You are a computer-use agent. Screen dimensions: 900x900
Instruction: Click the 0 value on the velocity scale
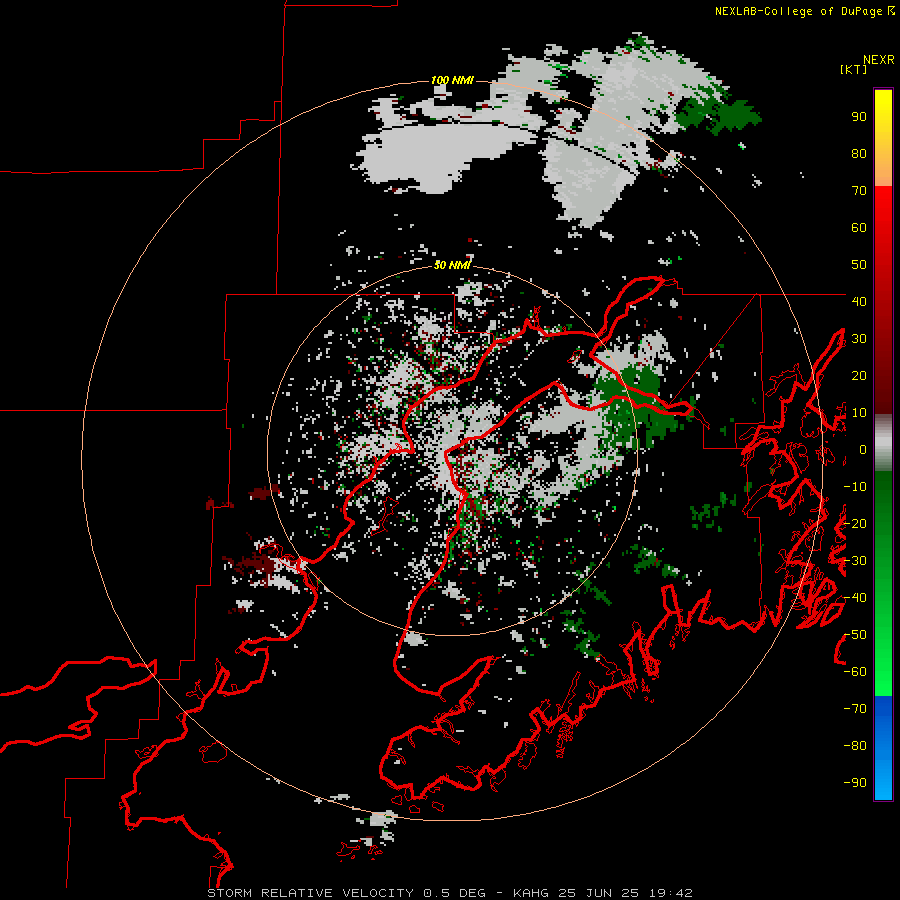click(x=863, y=450)
